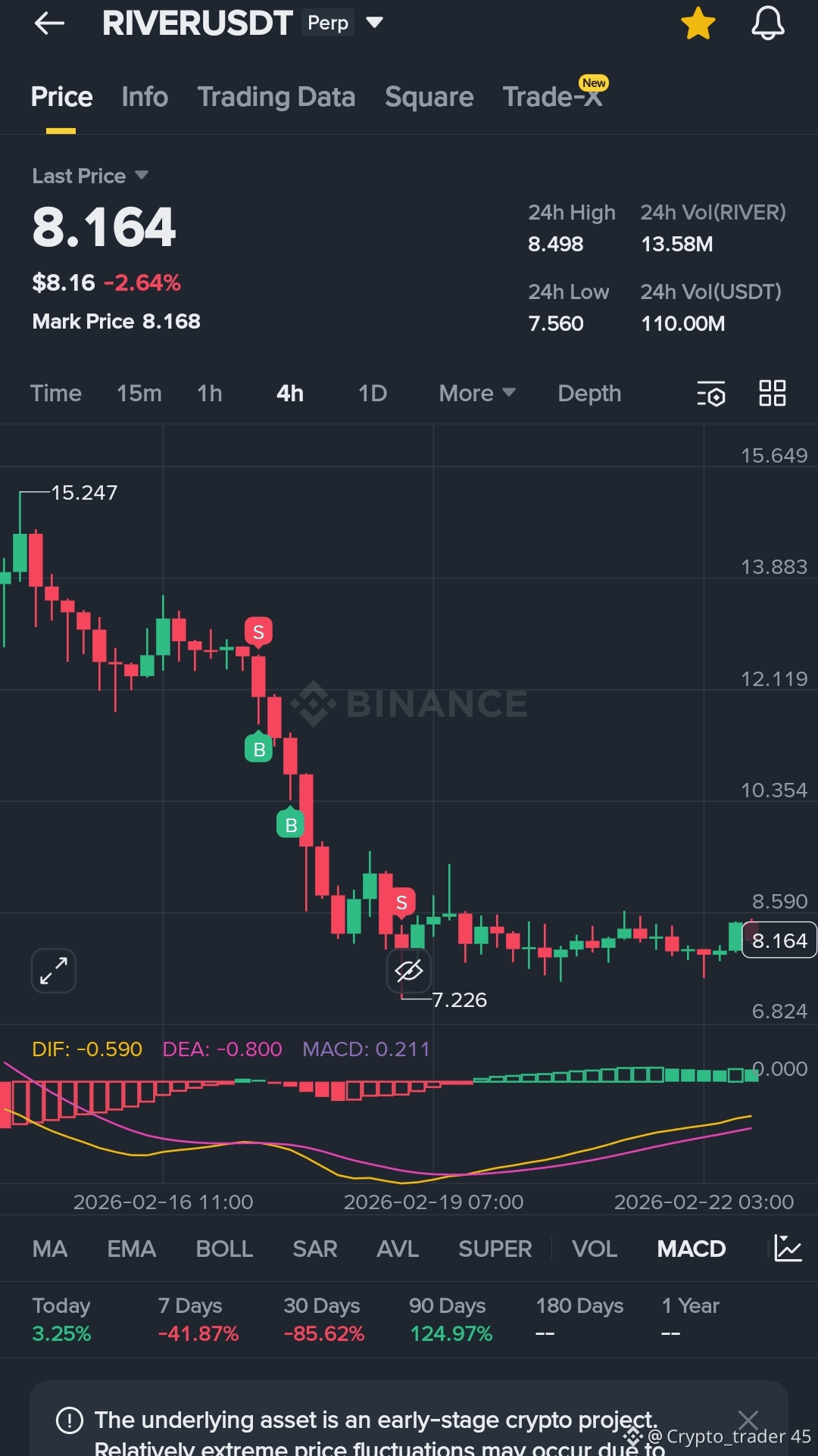Tap the upper S sell marker
The height and width of the screenshot is (1456, 818).
pyautogui.click(x=258, y=632)
